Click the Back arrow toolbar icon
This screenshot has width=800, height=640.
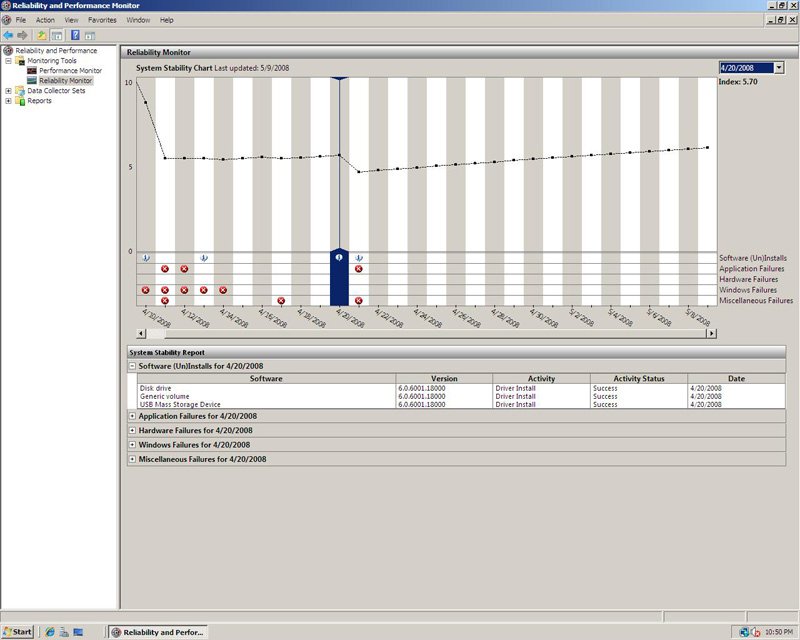[x=8, y=35]
